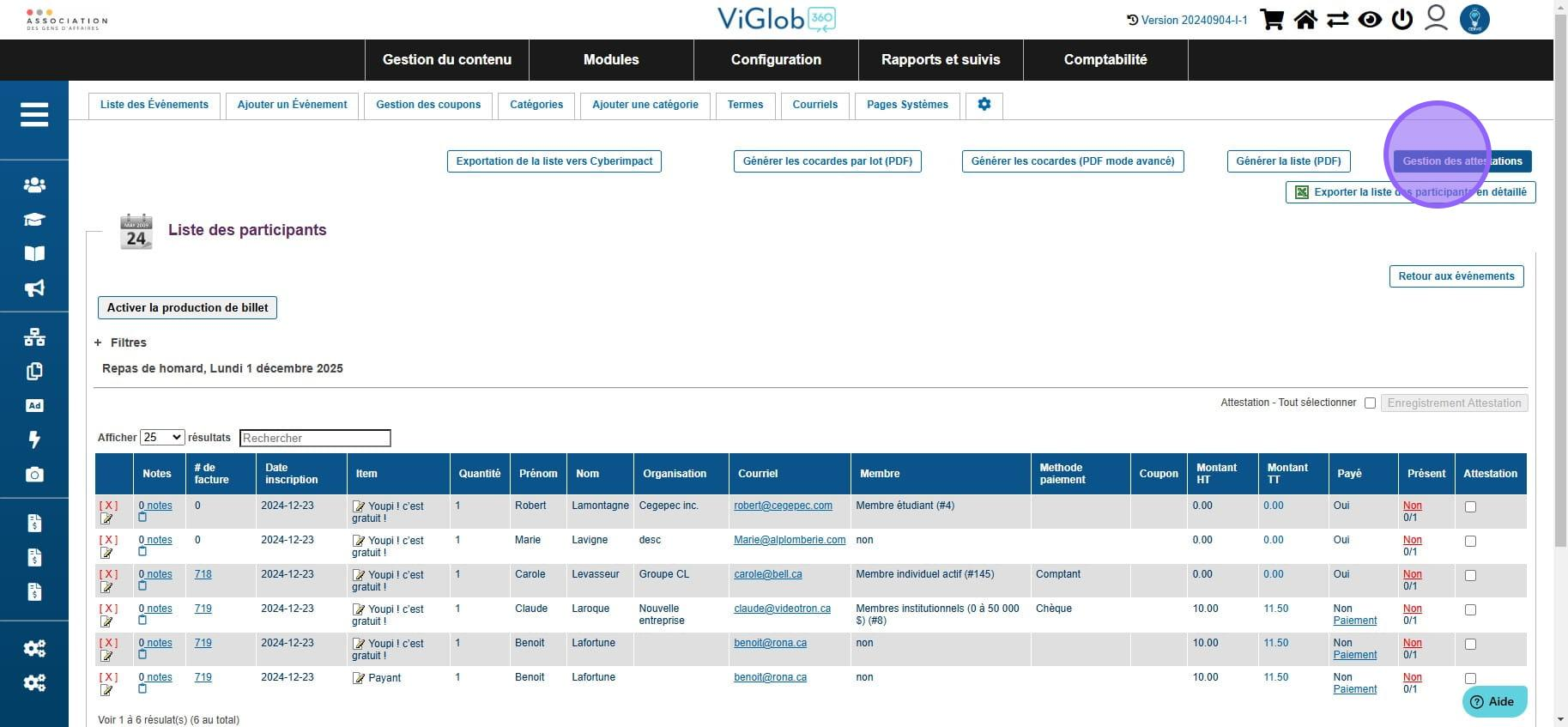The width and height of the screenshot is (1568, 727).
Task: Open the open-book sidebar icon
Action: (34, 253)
